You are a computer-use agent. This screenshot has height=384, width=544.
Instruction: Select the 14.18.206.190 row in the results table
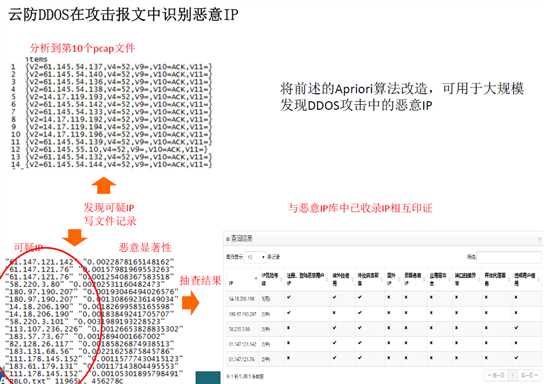383,298
